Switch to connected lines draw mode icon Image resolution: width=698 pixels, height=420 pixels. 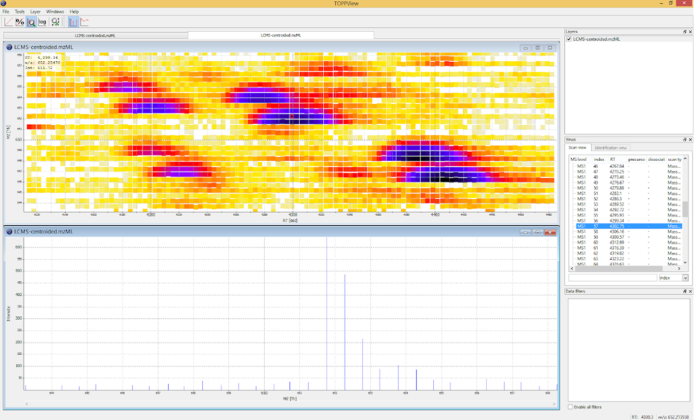click(85, 21)
